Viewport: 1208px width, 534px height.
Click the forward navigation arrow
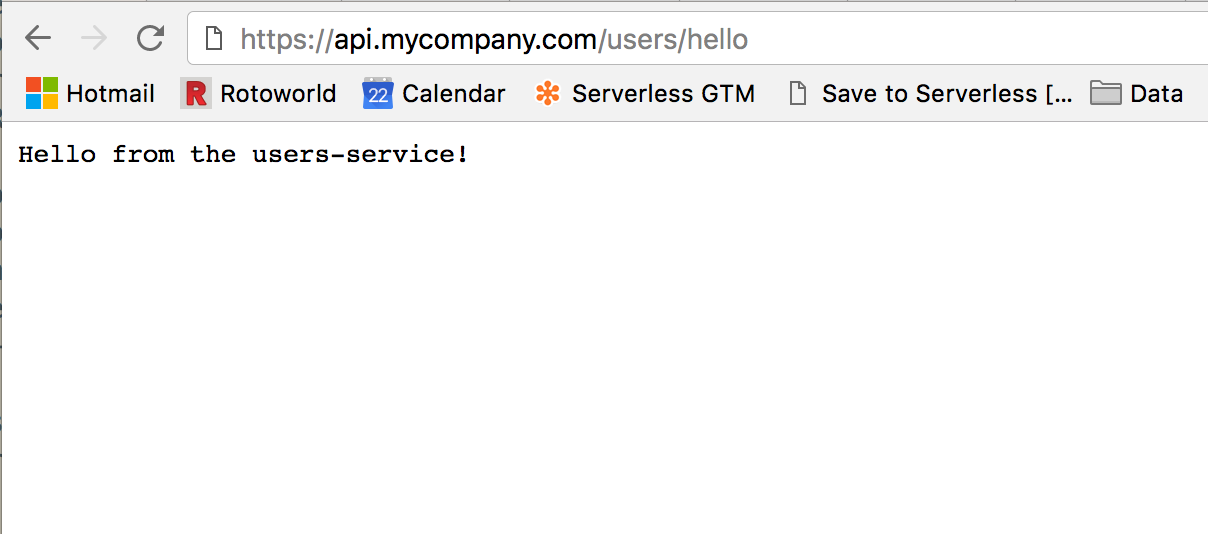94,39
